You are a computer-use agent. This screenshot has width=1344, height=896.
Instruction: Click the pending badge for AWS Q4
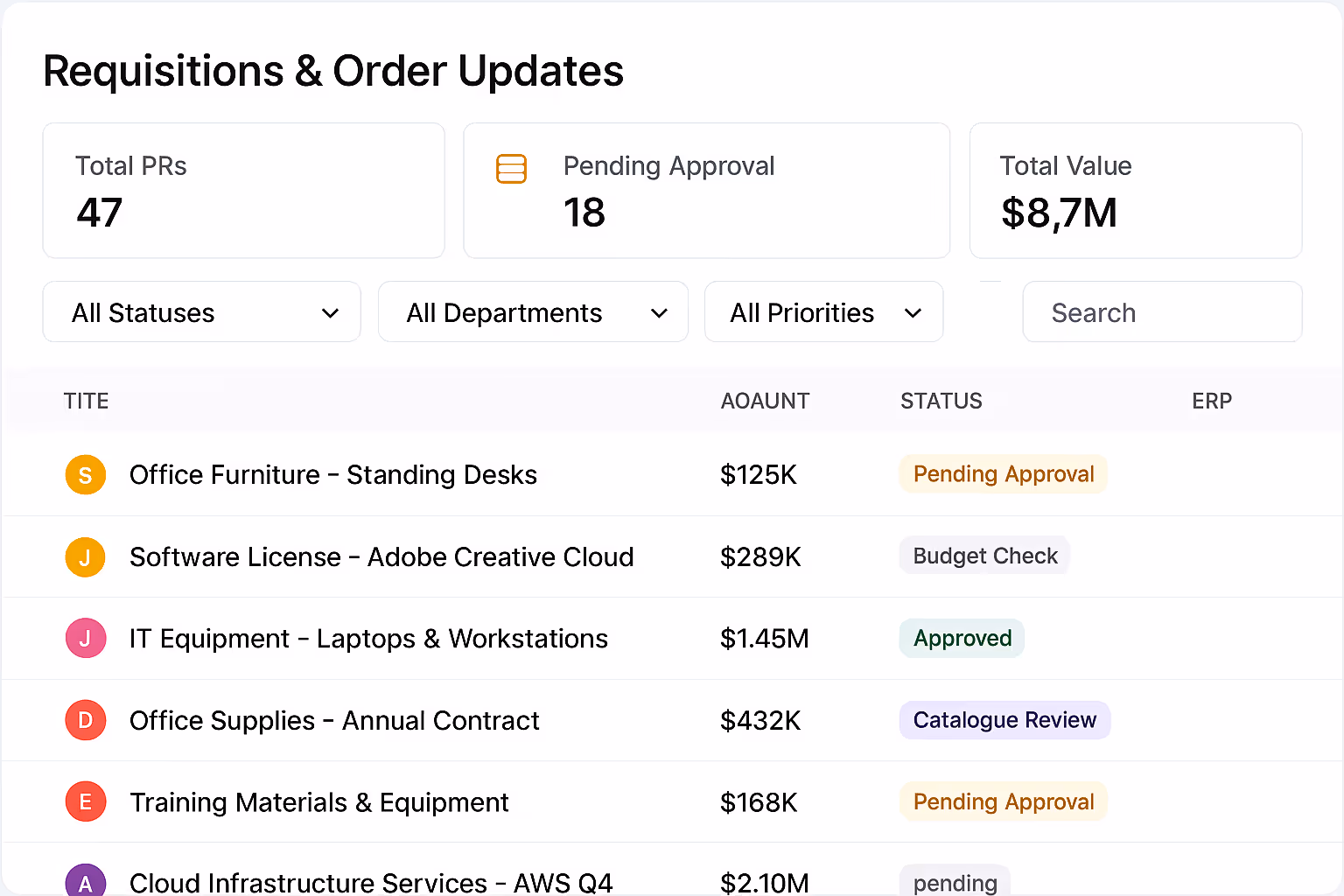[x=955, y=883]
